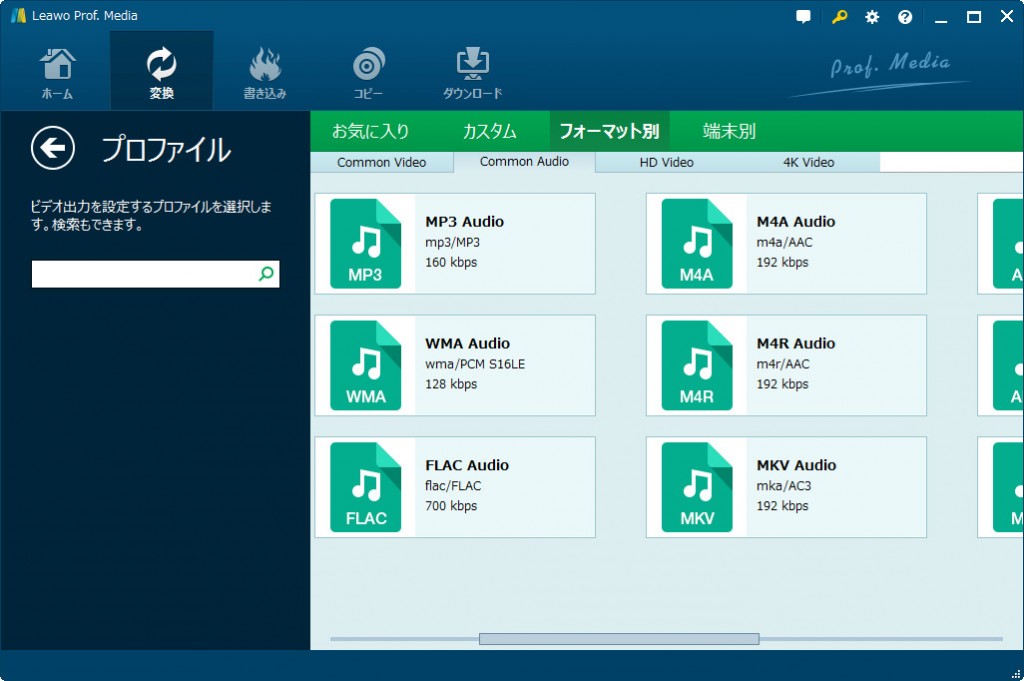Select the 書き込み burn module
Image resolution: width=1024 pixels, height=681 pixels.
(265, 71)
